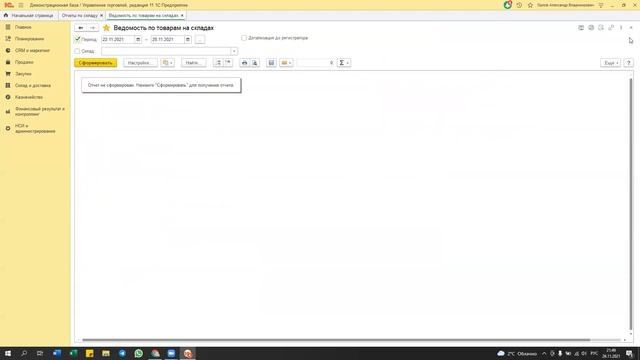Open the period selection ellipsis button

tap(200, 40)
